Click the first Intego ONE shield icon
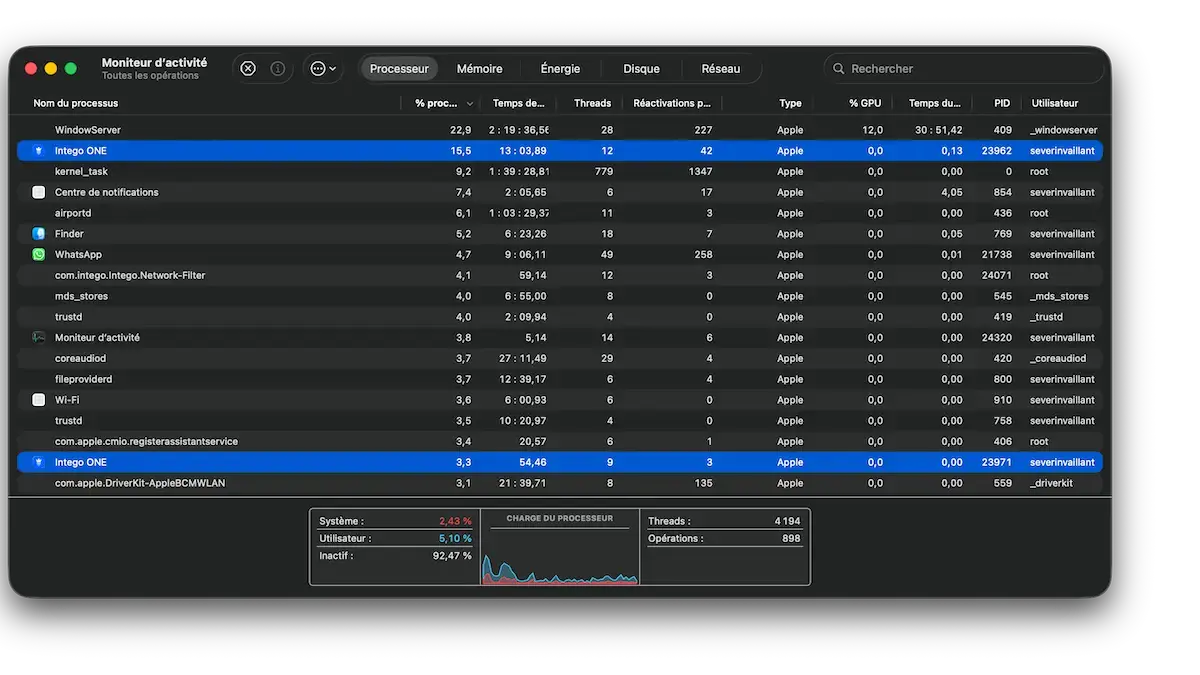 click(38, 151)
